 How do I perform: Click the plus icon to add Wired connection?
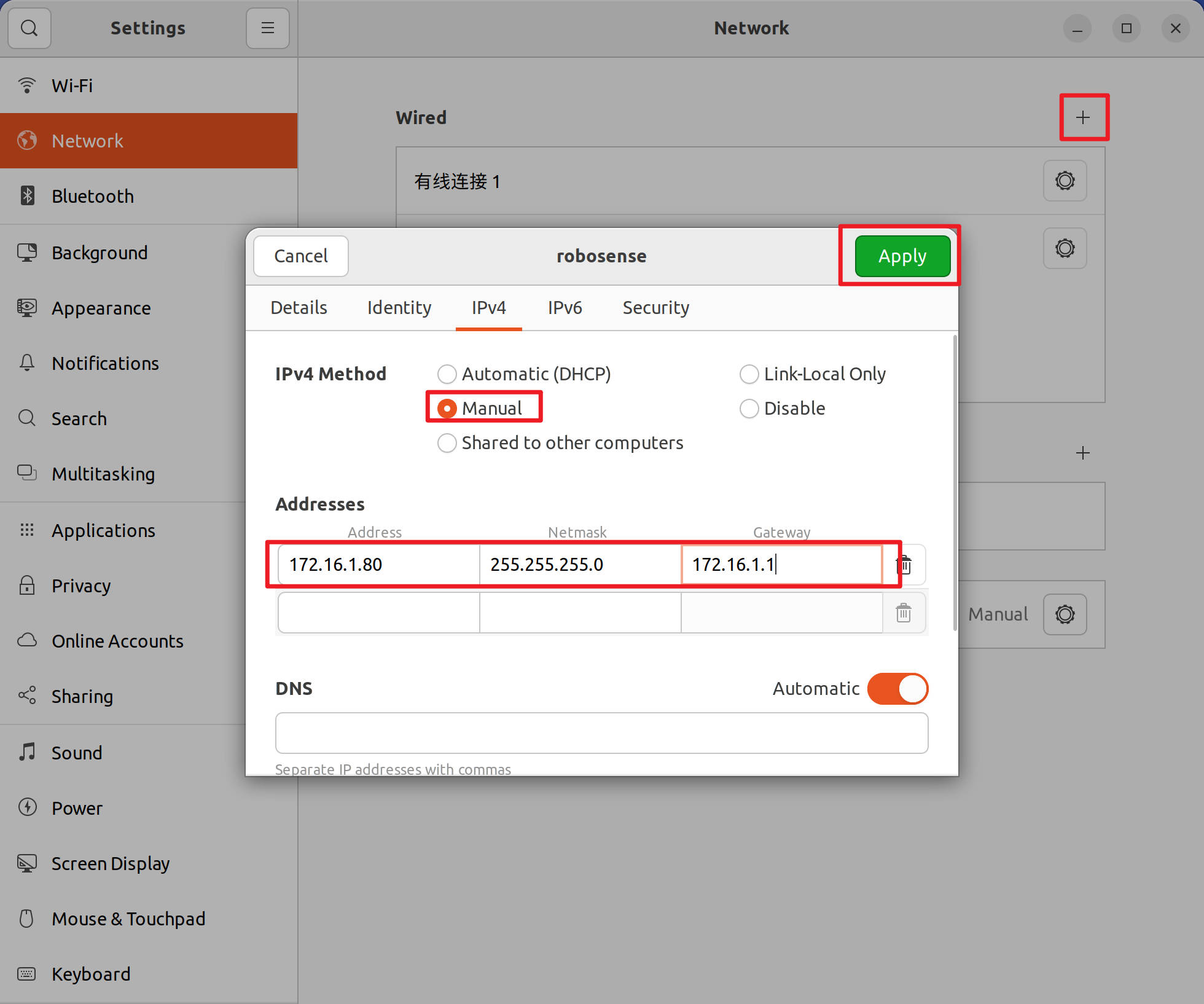coord(1083,117)
